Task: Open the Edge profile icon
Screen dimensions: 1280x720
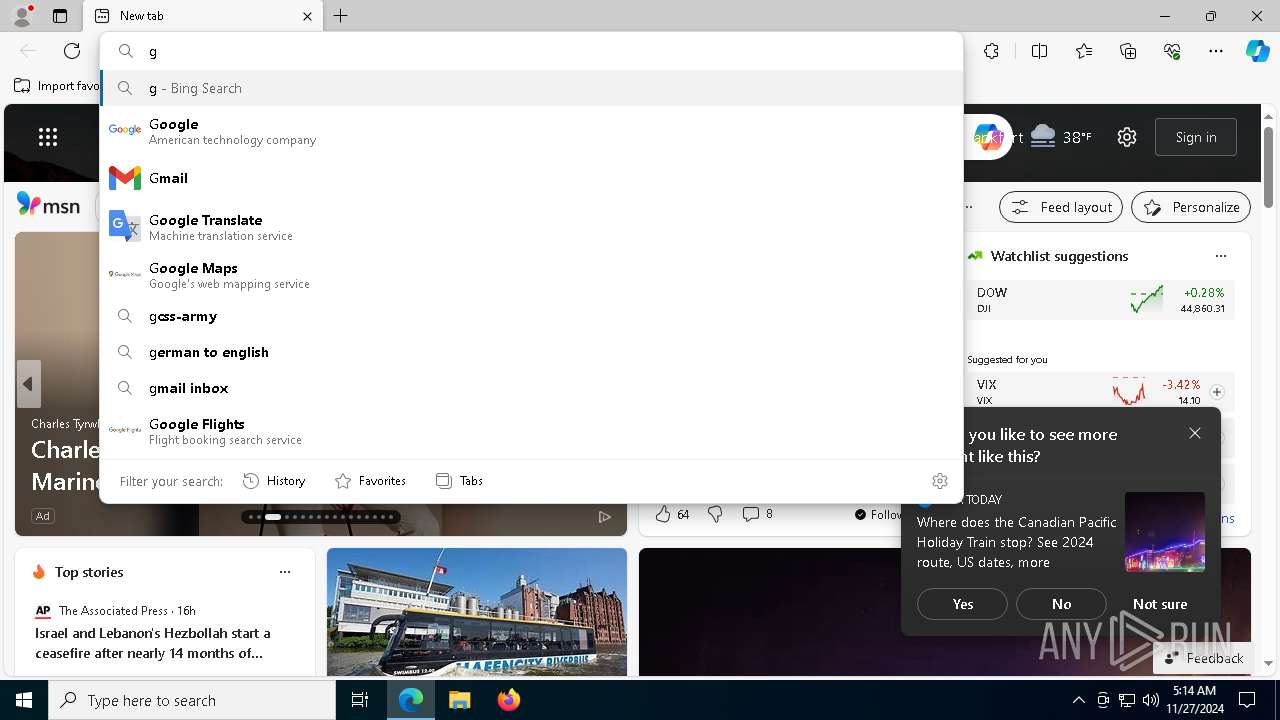Action: (x=22, y=16)
